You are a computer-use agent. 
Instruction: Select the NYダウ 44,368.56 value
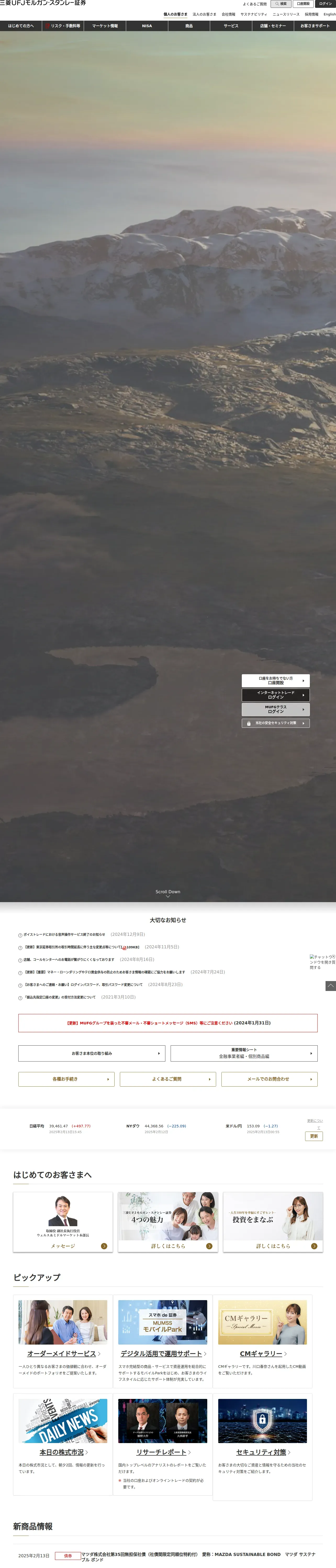154,1126
